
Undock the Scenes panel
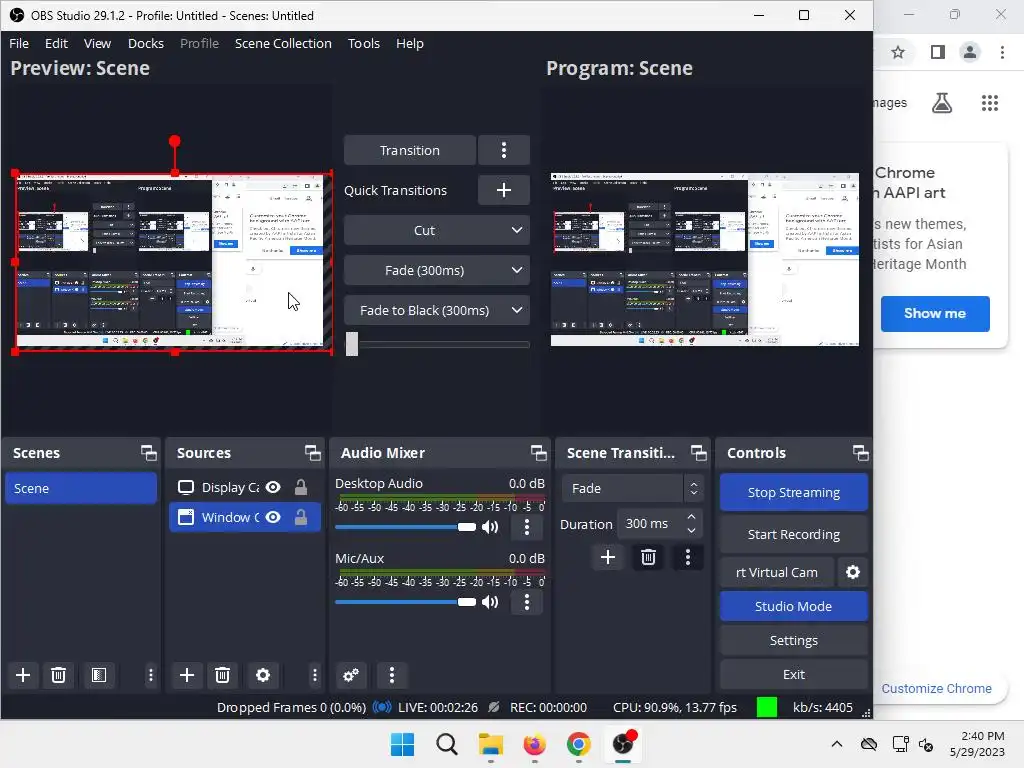click(149, 453)
